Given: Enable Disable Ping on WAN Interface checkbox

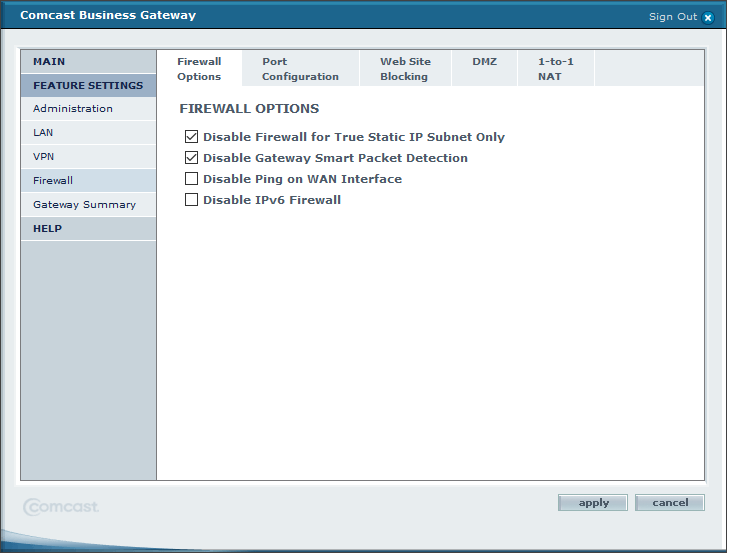Looking at the screenshot, I should tap(191, 178).
